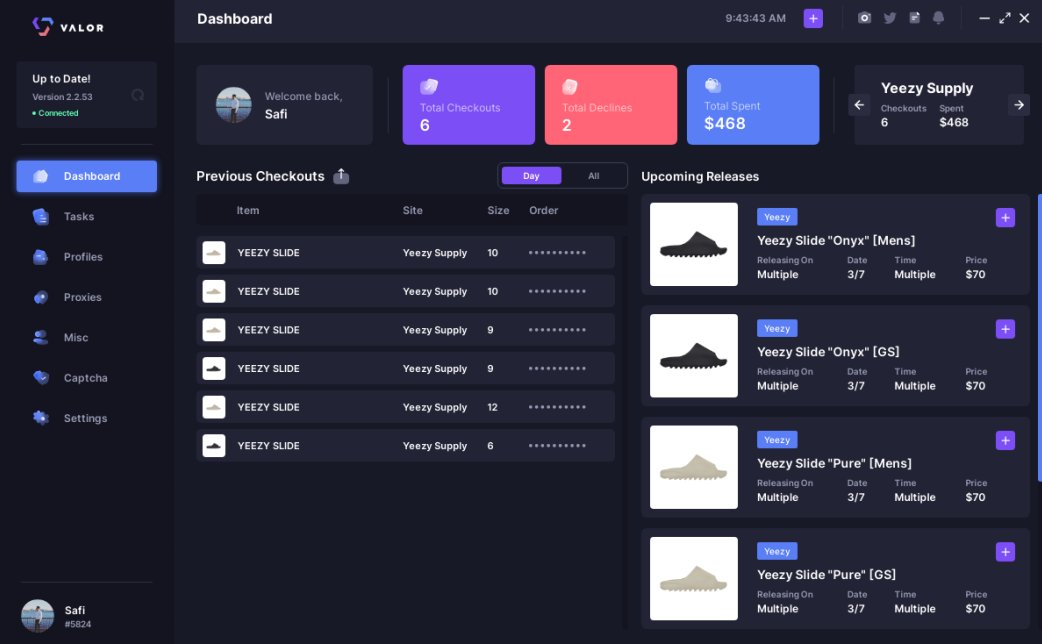Click the Upcoming Releases heading
This screenshot has height=644, width=1042.
click(700, 176)
